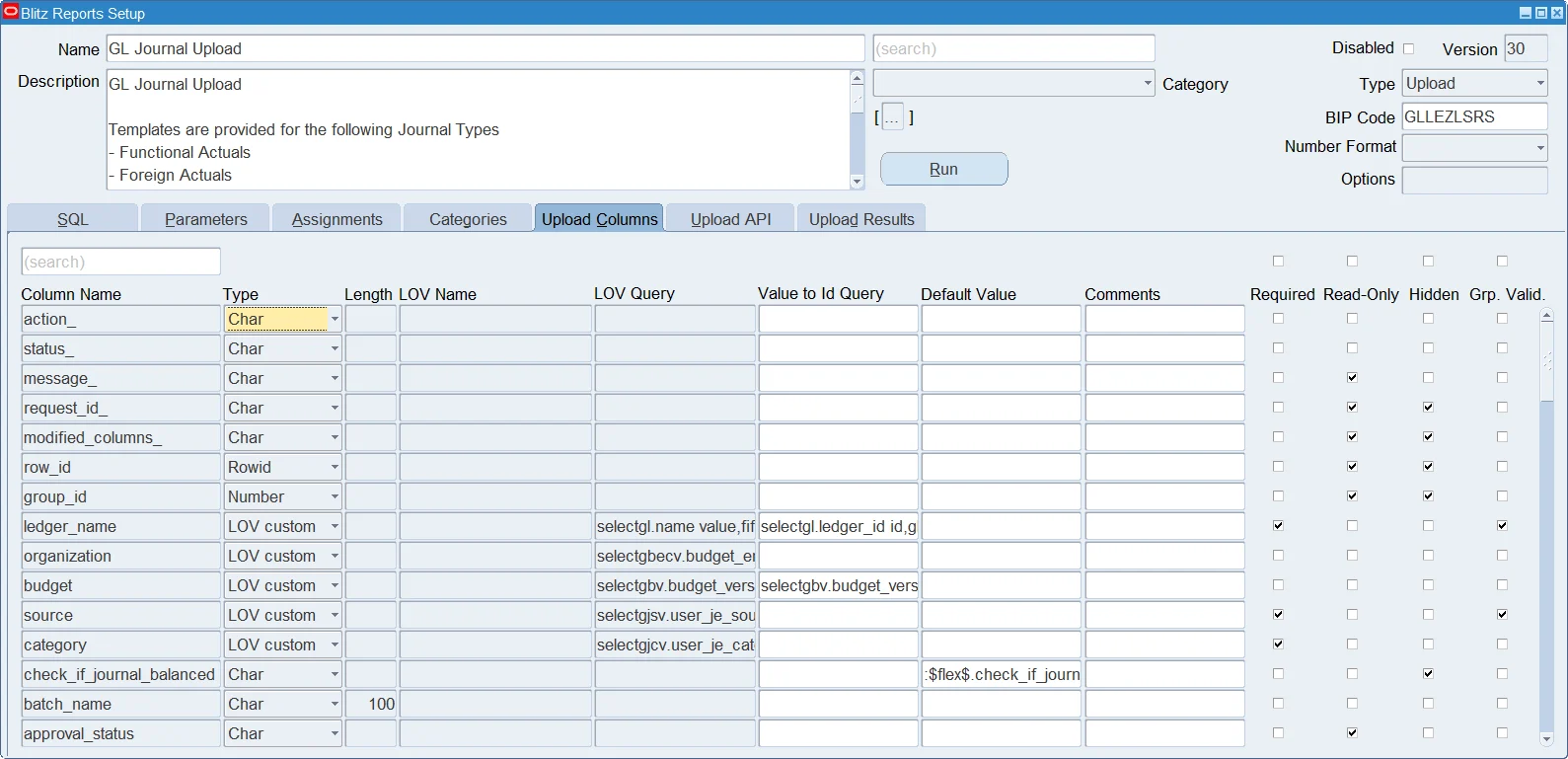
Task: Click the Options field
Action: pyautogui.click(x=1474, y=180)
